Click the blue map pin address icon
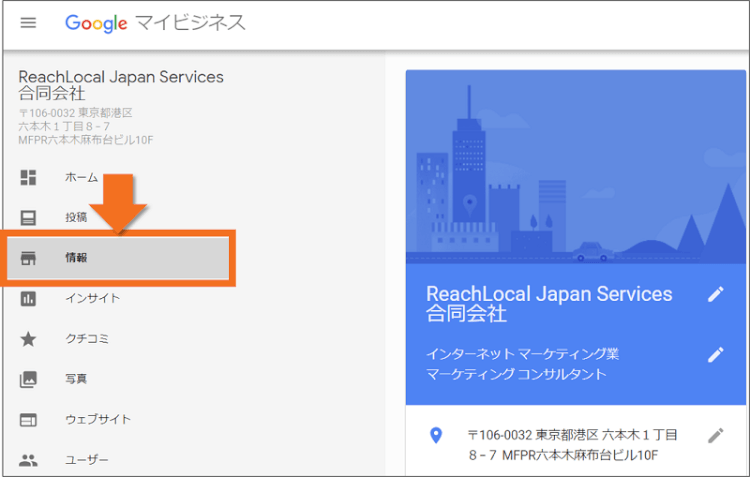 point(436,435)
